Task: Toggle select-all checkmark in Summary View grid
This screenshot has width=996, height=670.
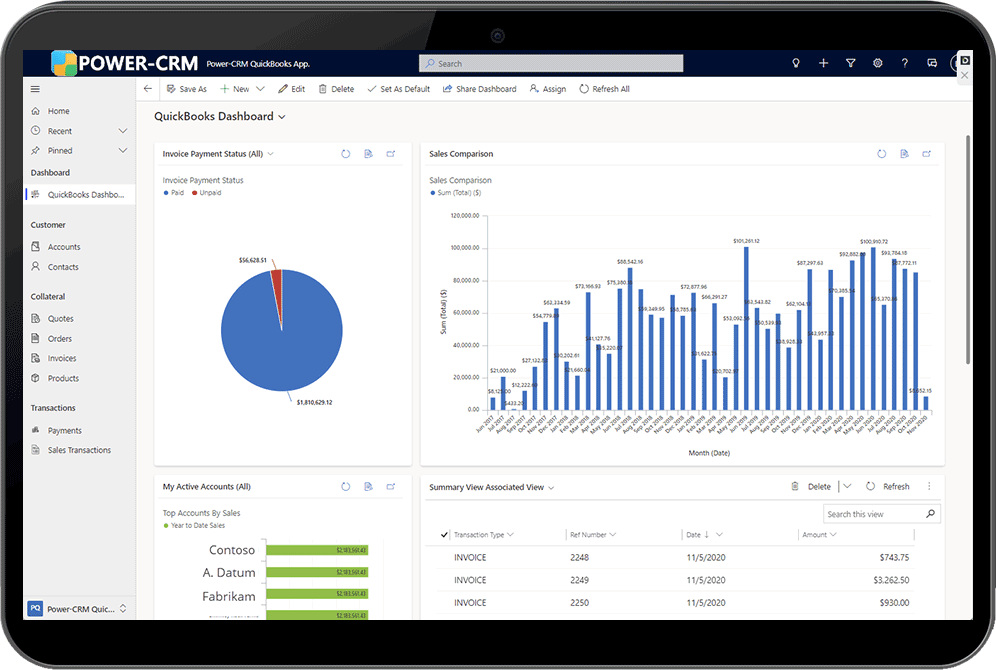Action: coord(444,535)
